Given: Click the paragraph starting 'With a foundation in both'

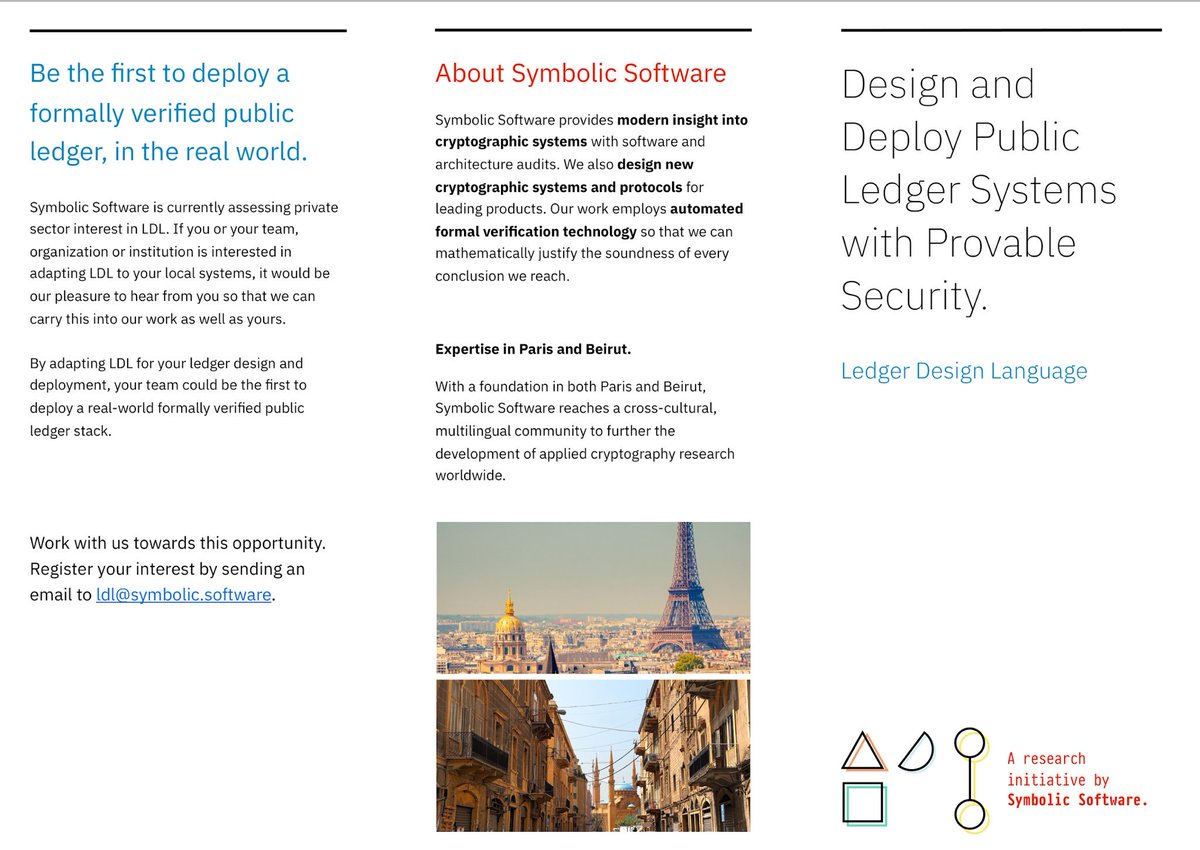Looking at the screenshot, I should 585,430.
